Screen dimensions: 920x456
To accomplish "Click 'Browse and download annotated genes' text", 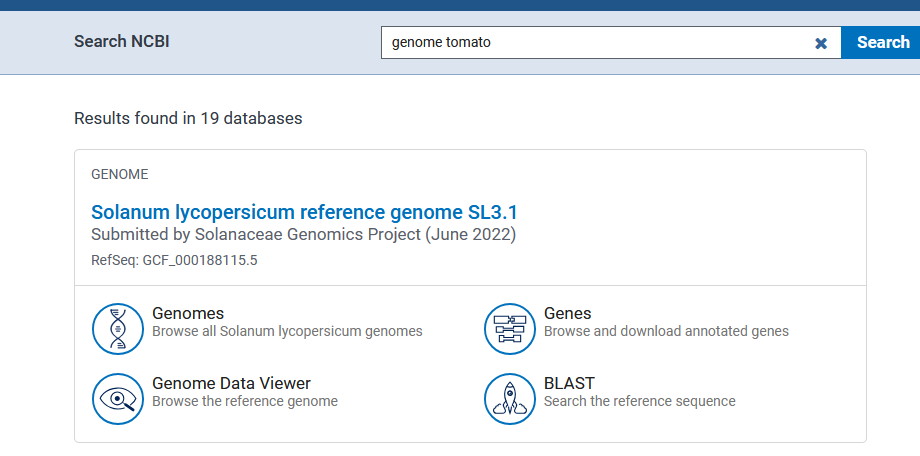I will 666,331.
